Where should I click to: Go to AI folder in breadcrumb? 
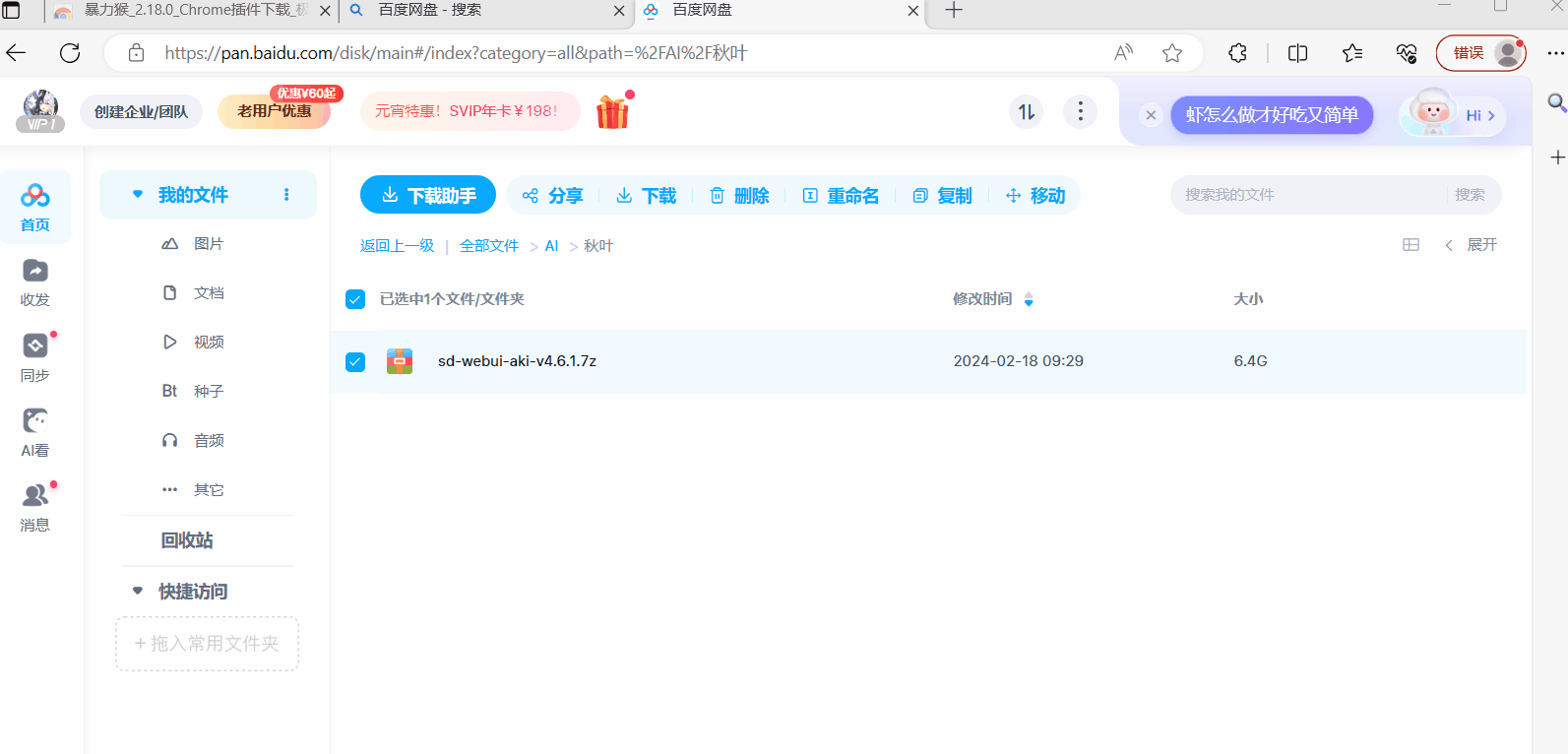point(551,246)
